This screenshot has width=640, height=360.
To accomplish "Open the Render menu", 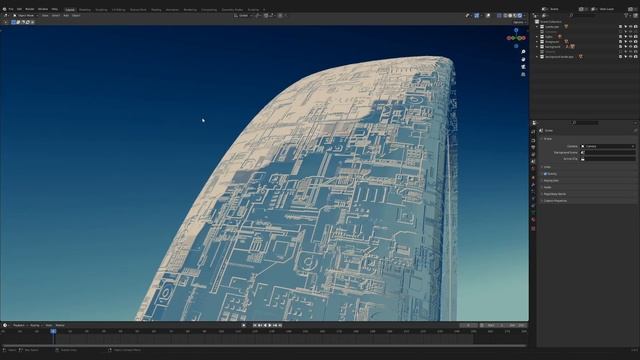I will (30, 9).
